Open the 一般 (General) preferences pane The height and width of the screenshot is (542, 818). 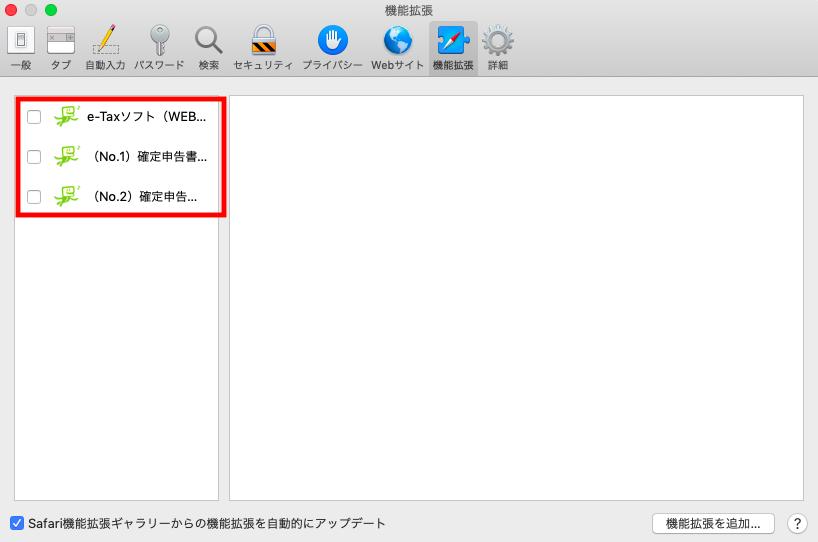click(x=21, y=47)
